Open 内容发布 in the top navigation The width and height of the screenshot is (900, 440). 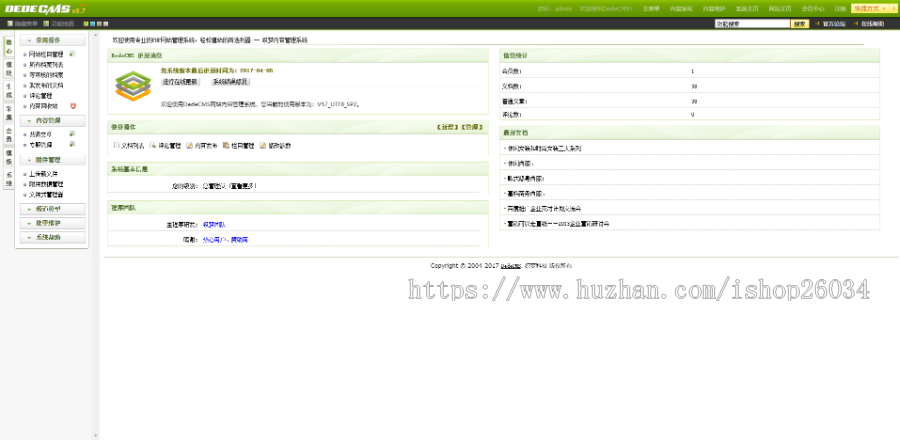[681, 9]
